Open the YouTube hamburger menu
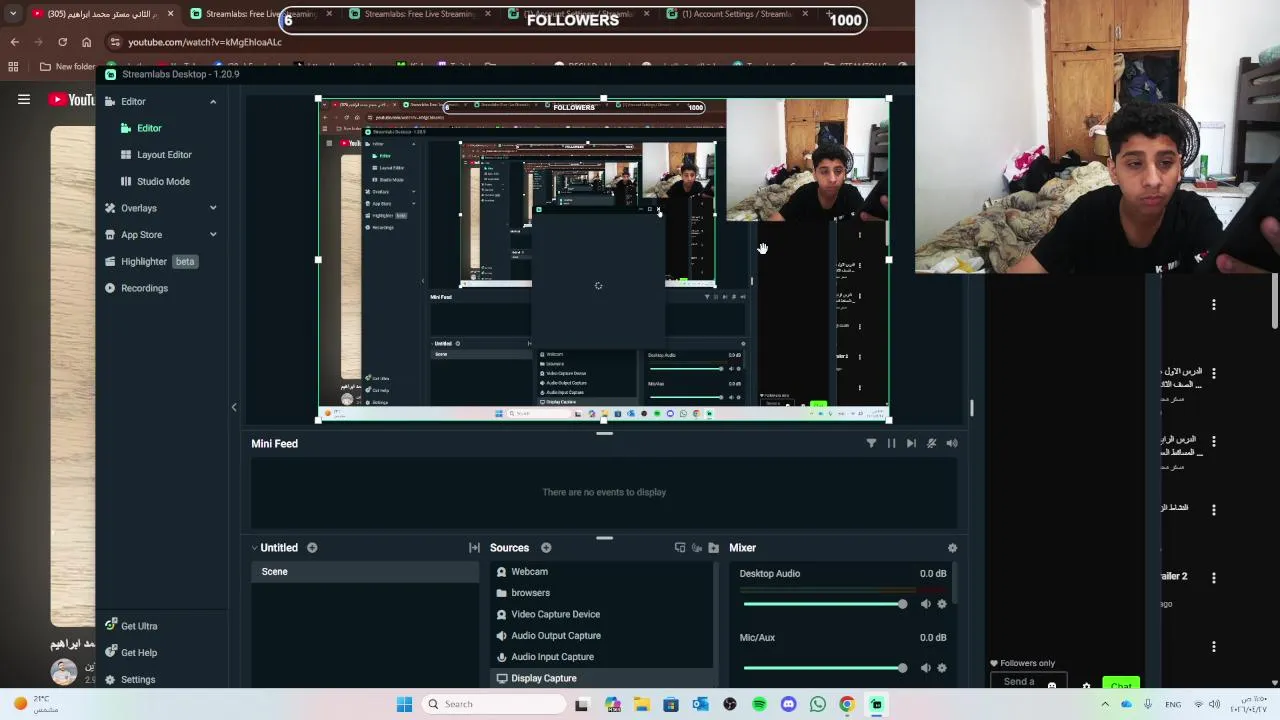The height and width of the screenshot is (720, 1280). coord(24,100)
